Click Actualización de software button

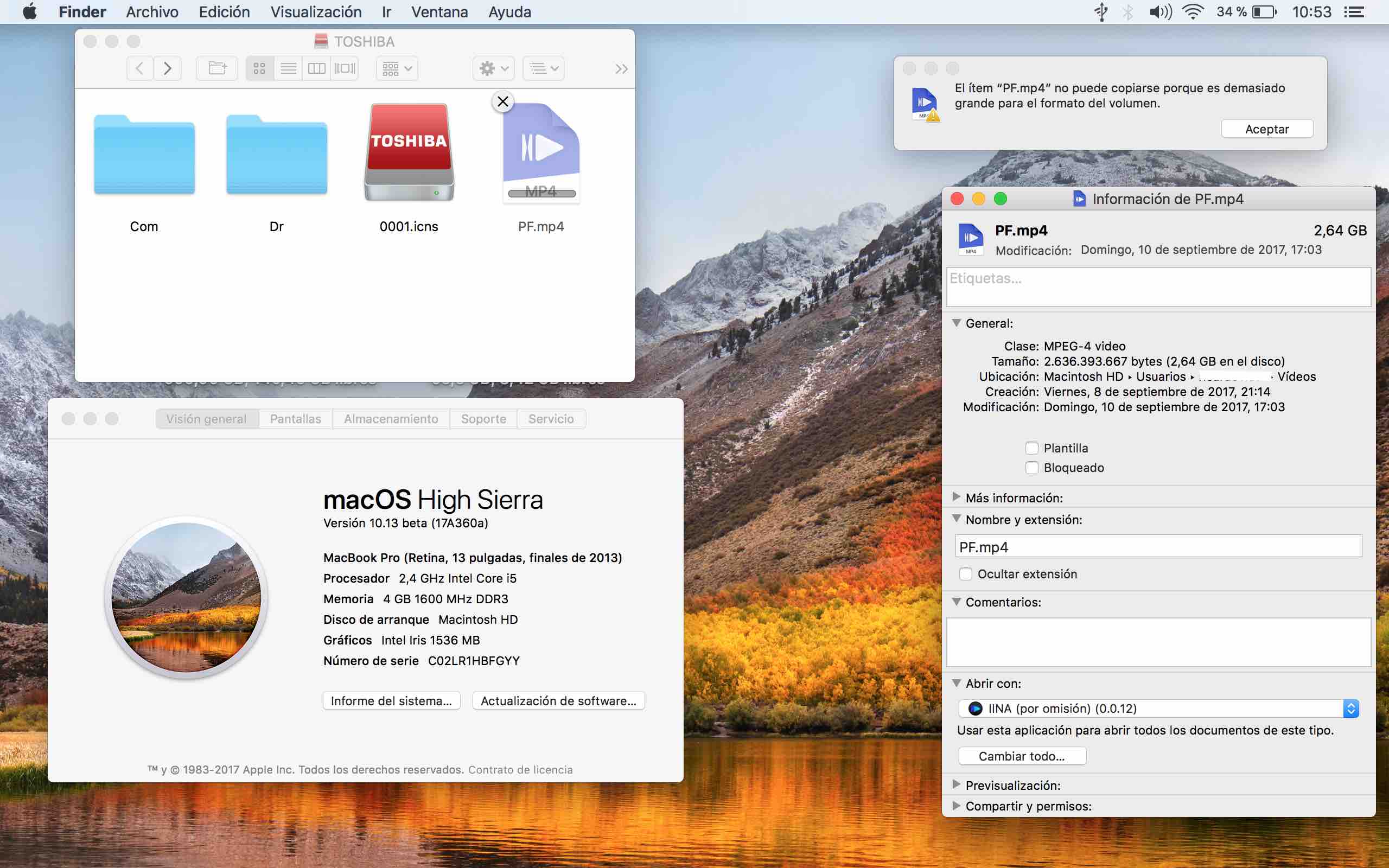coord(558,701)
